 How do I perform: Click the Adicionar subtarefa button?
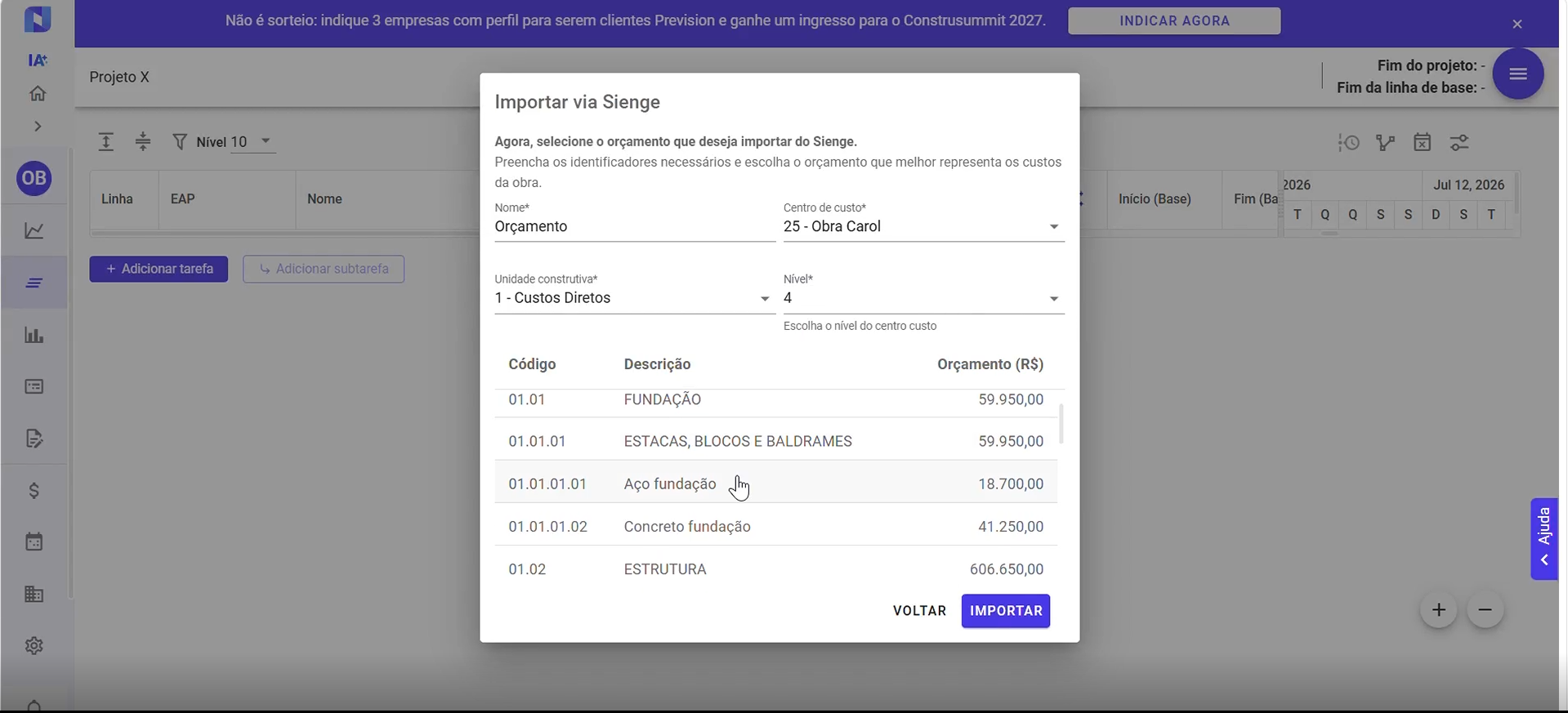324,269
